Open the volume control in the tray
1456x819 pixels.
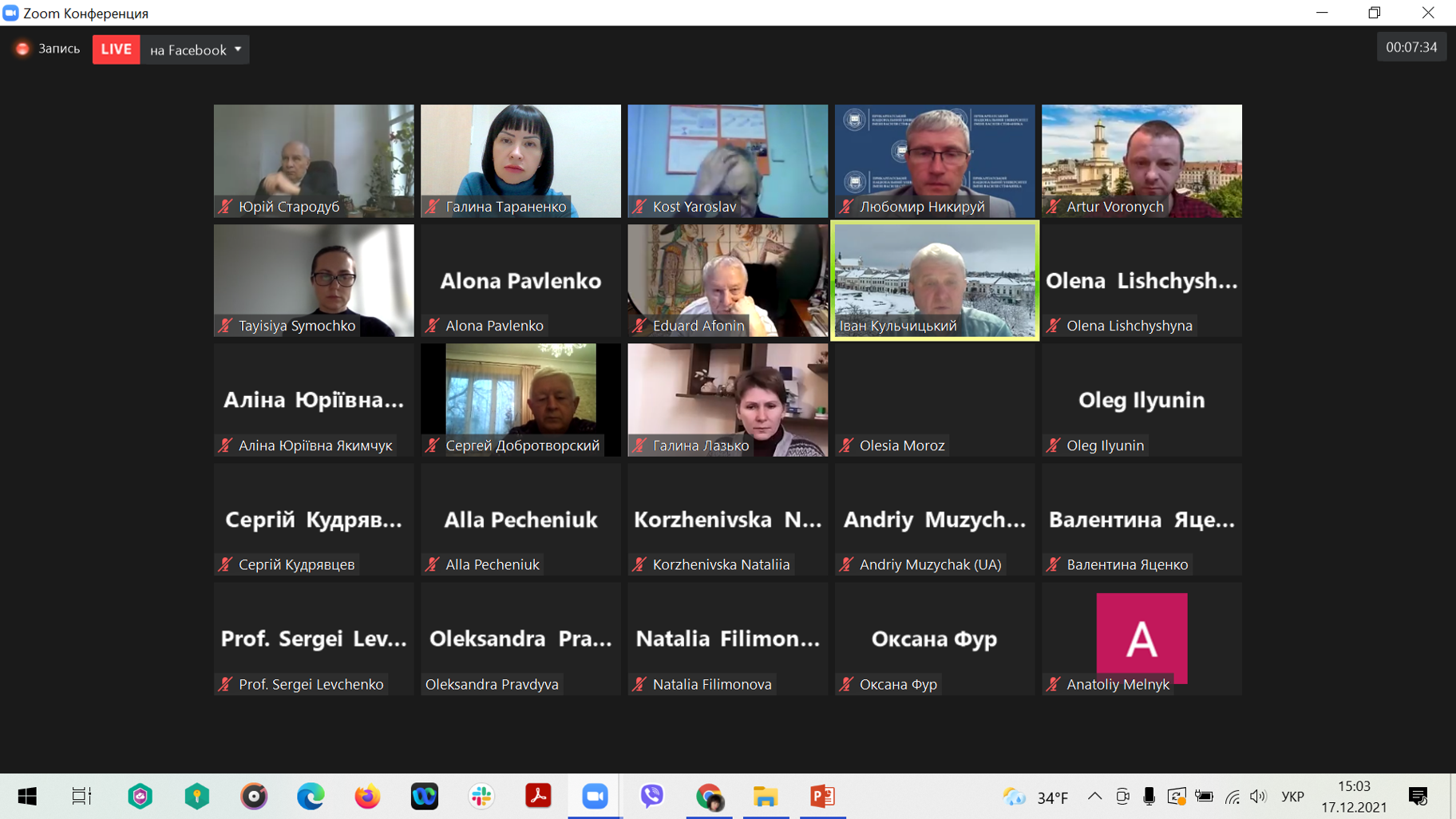[x=1259, y=796]
